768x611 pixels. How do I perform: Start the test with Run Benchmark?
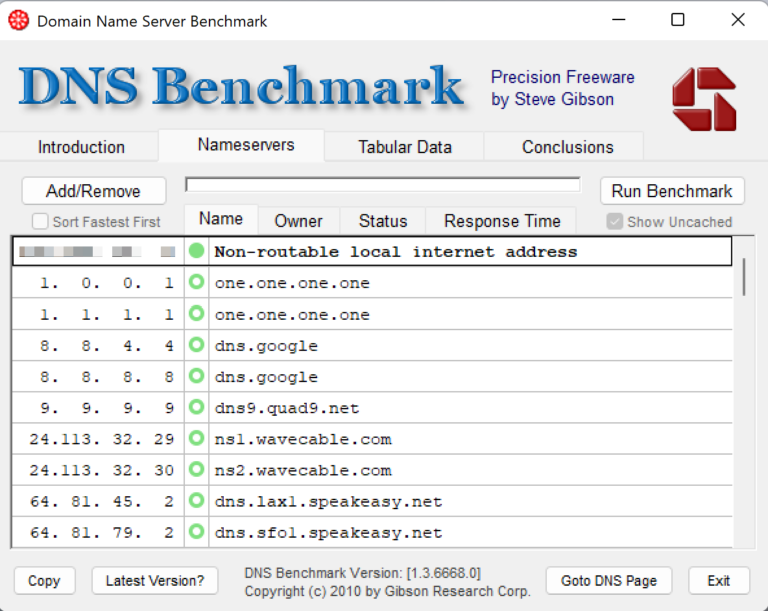tap(672, 191)
